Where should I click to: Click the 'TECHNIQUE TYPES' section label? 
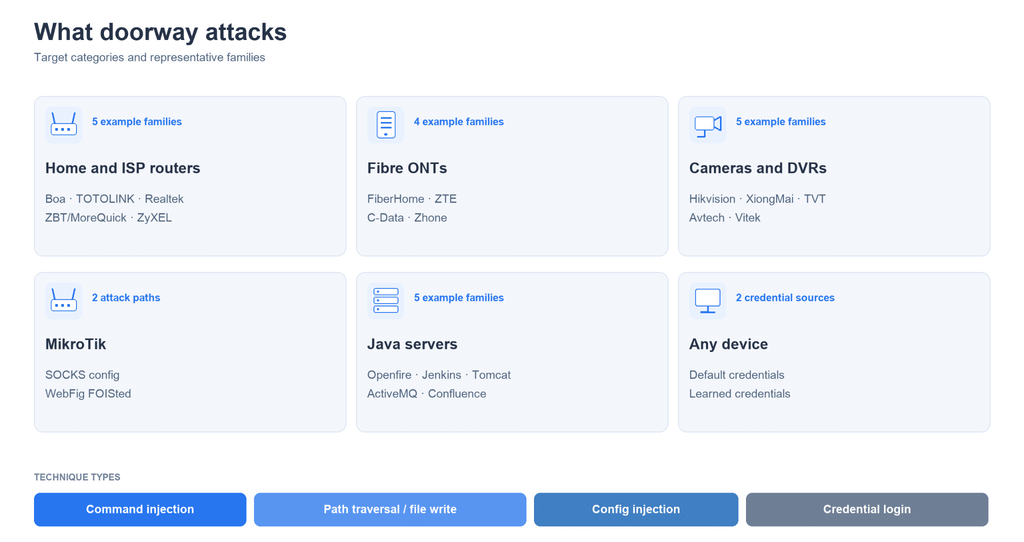[x=77, y=477]
